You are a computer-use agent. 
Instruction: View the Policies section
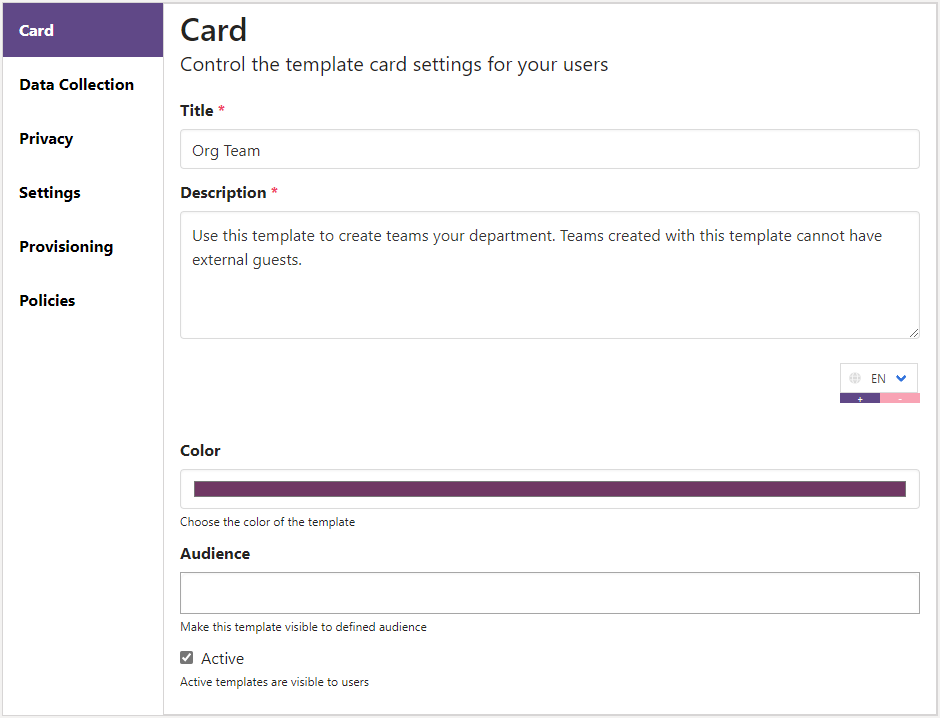(x=46, y=300)
